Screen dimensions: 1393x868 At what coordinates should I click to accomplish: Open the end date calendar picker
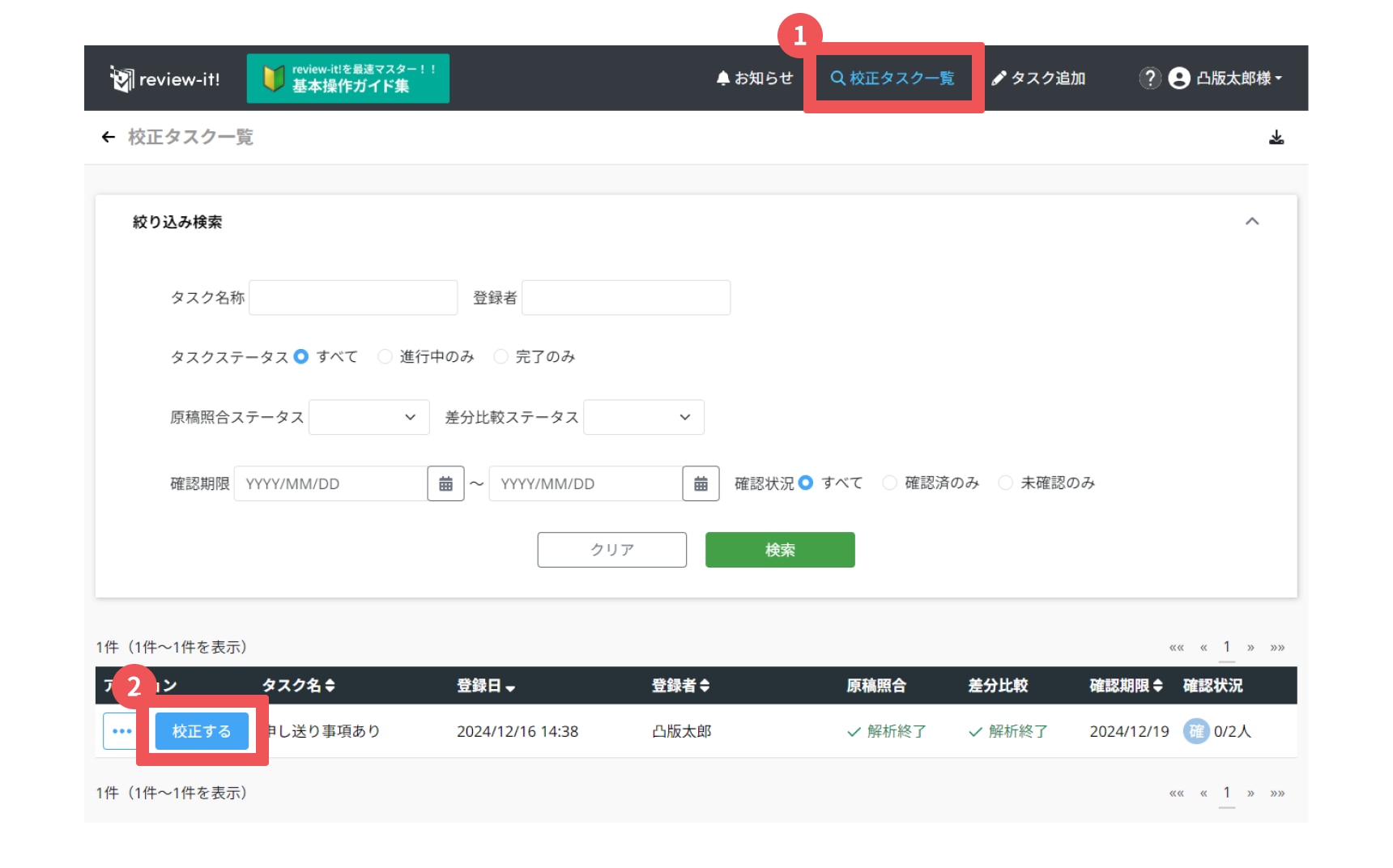[x=701, y=483]
